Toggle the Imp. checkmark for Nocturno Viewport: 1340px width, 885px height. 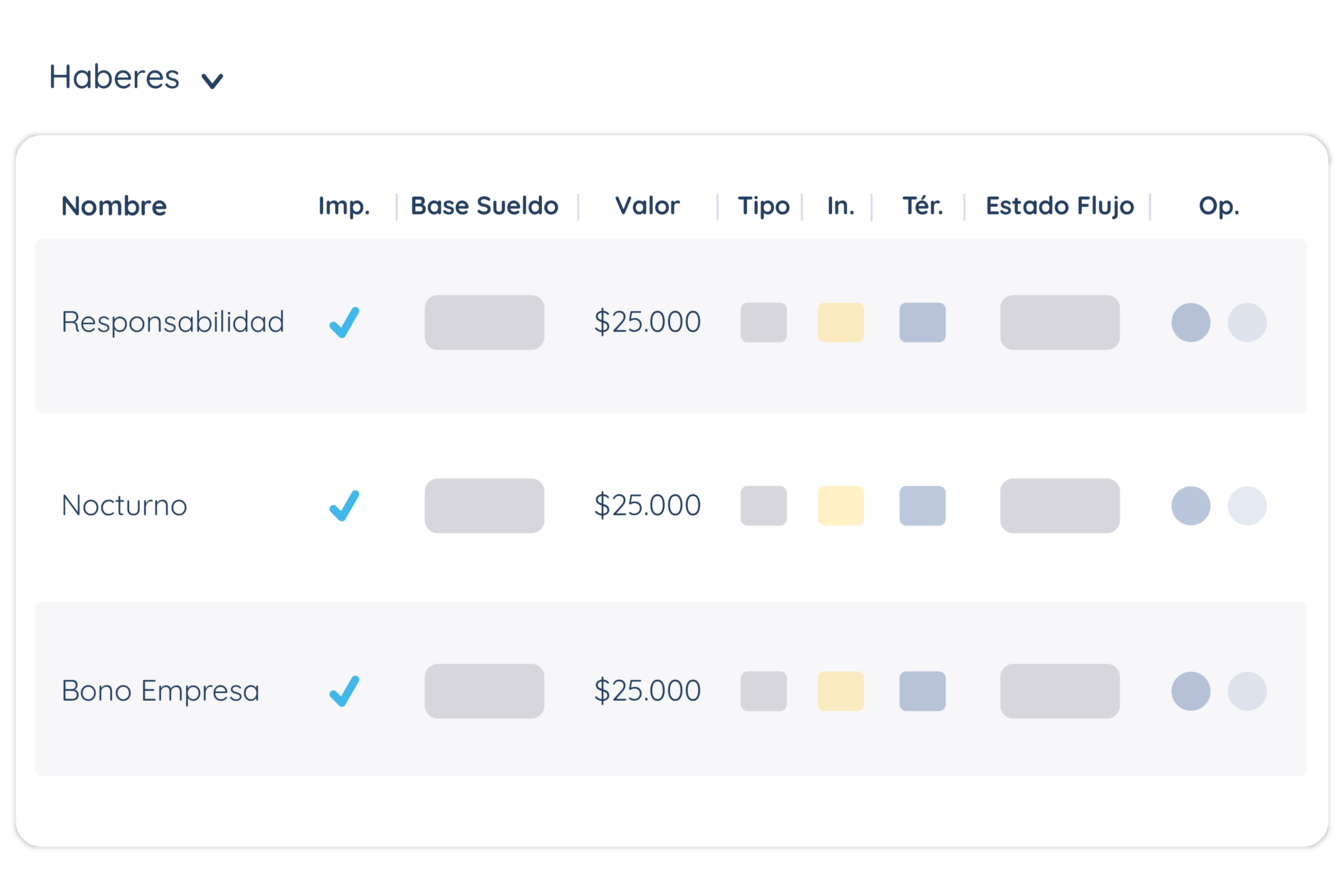344,506
